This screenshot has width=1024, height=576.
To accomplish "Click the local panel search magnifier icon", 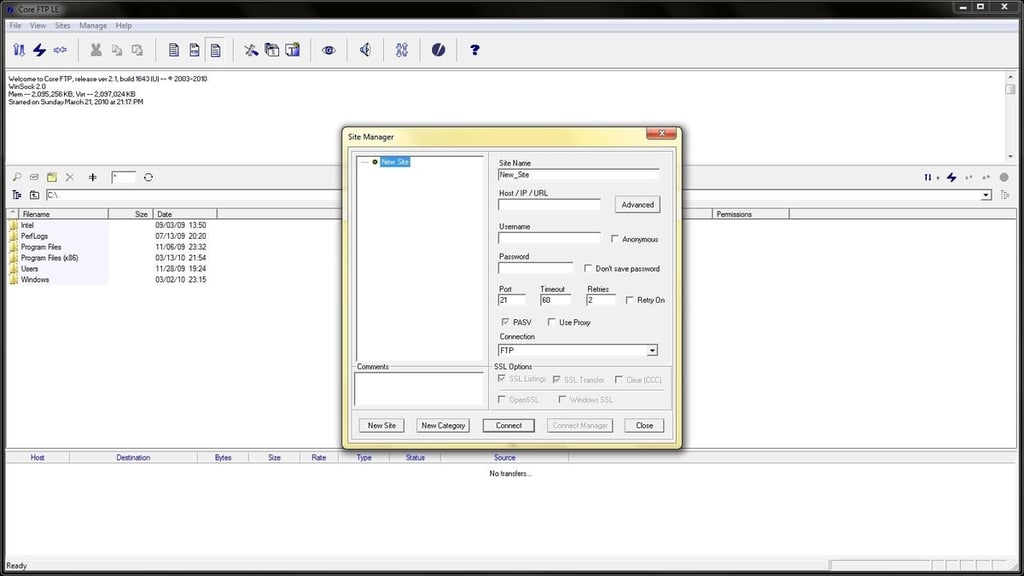I will (x=17, y=177).
